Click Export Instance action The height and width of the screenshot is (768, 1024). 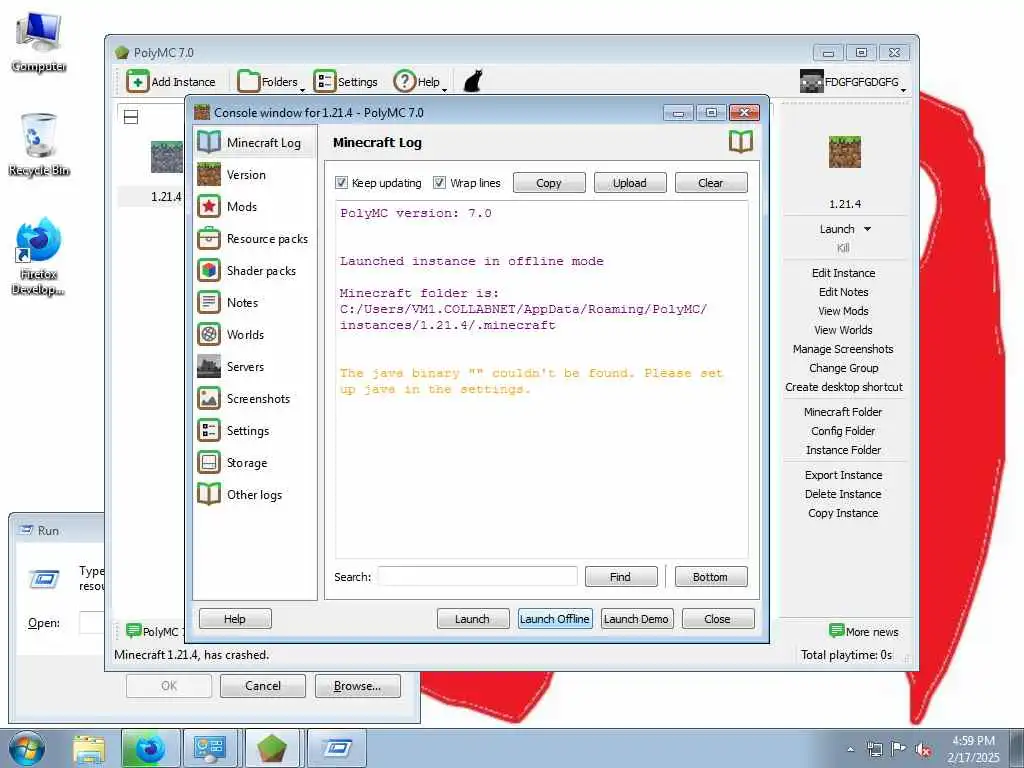(843, 475)
